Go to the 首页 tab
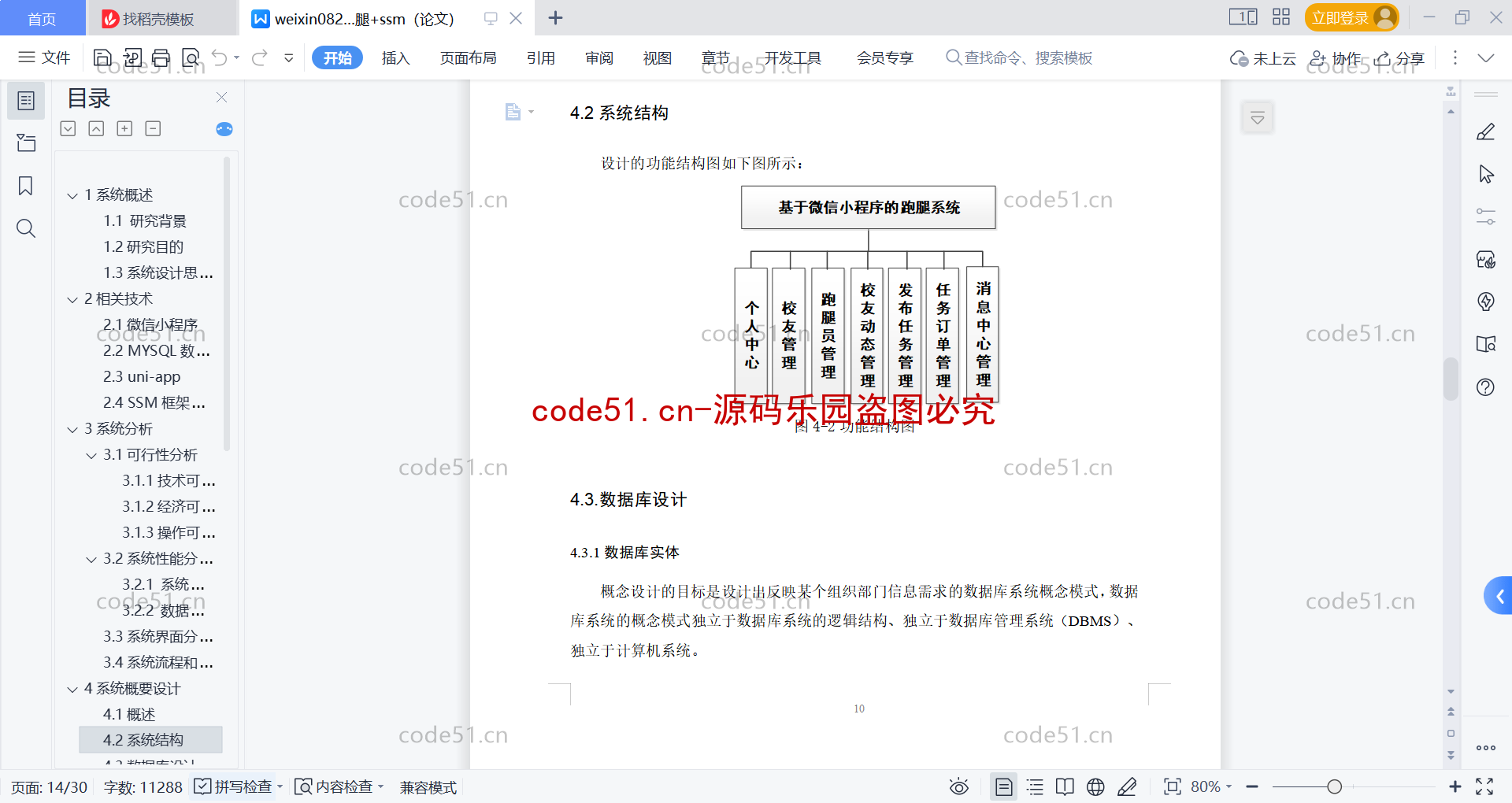This screenshot has height=803, width=1512. [42, 18]
